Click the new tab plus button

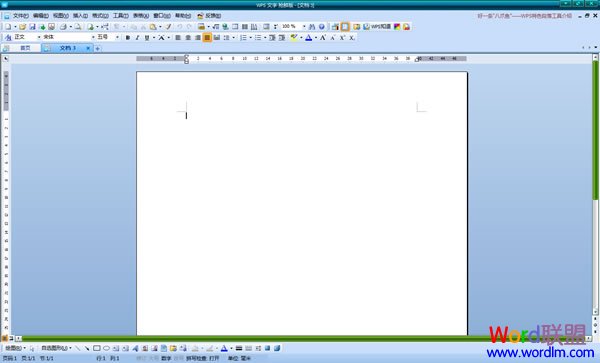(97, 48)
